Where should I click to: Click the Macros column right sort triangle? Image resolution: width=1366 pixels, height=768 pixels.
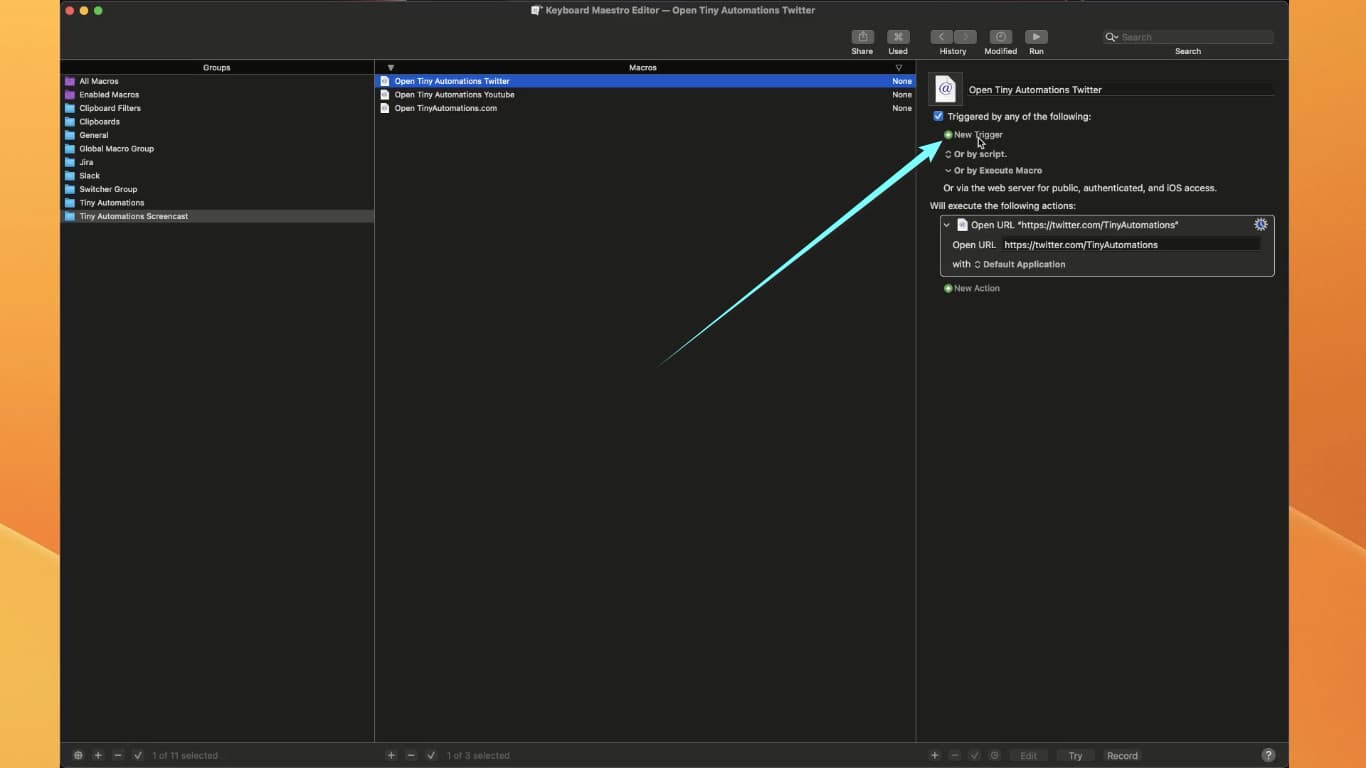899,68
